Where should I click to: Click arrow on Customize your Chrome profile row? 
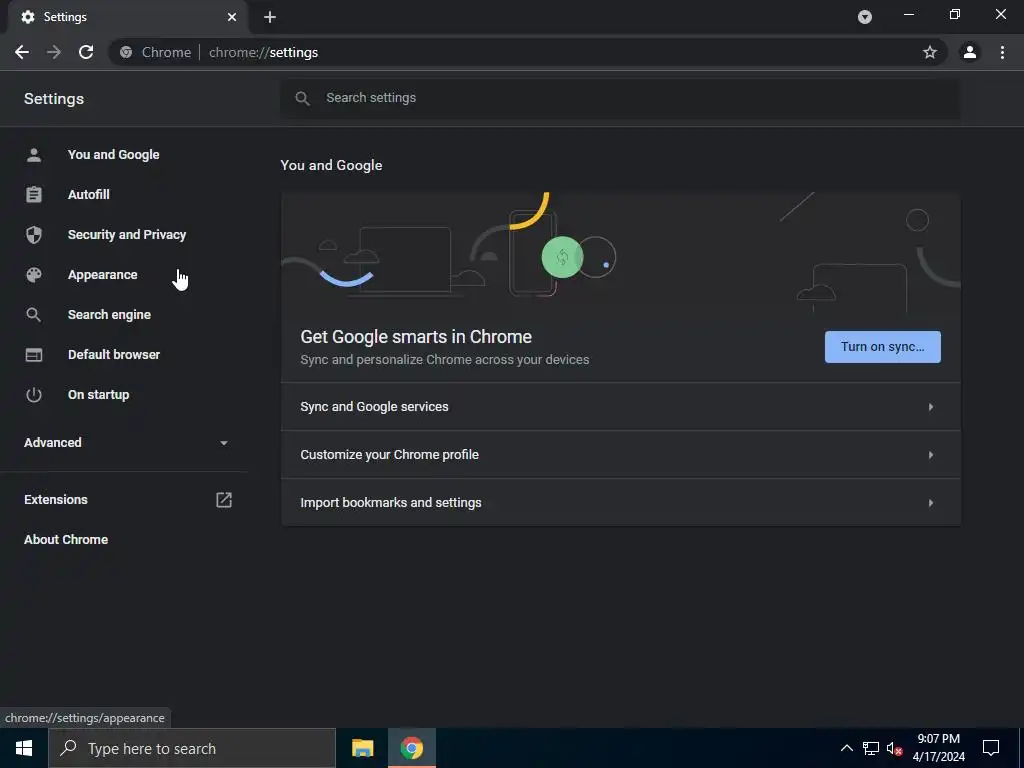pos(931,455)
